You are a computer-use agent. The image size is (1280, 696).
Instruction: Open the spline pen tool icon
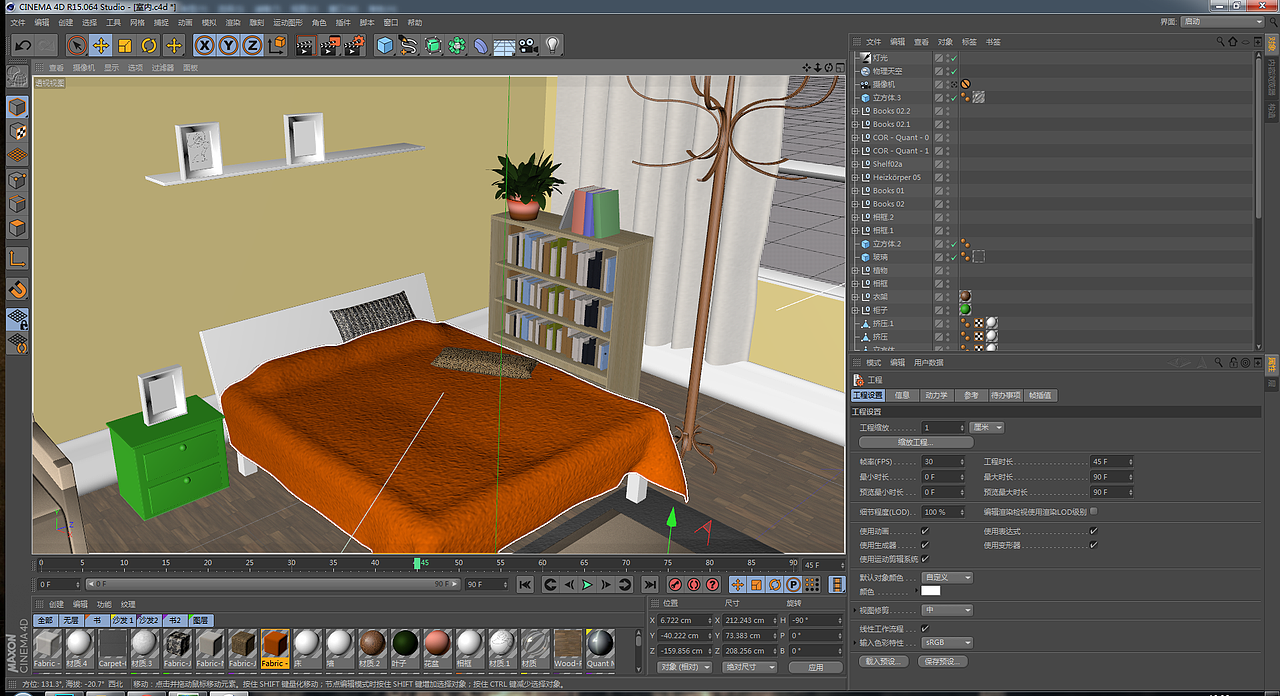click(x=408, y=45)
